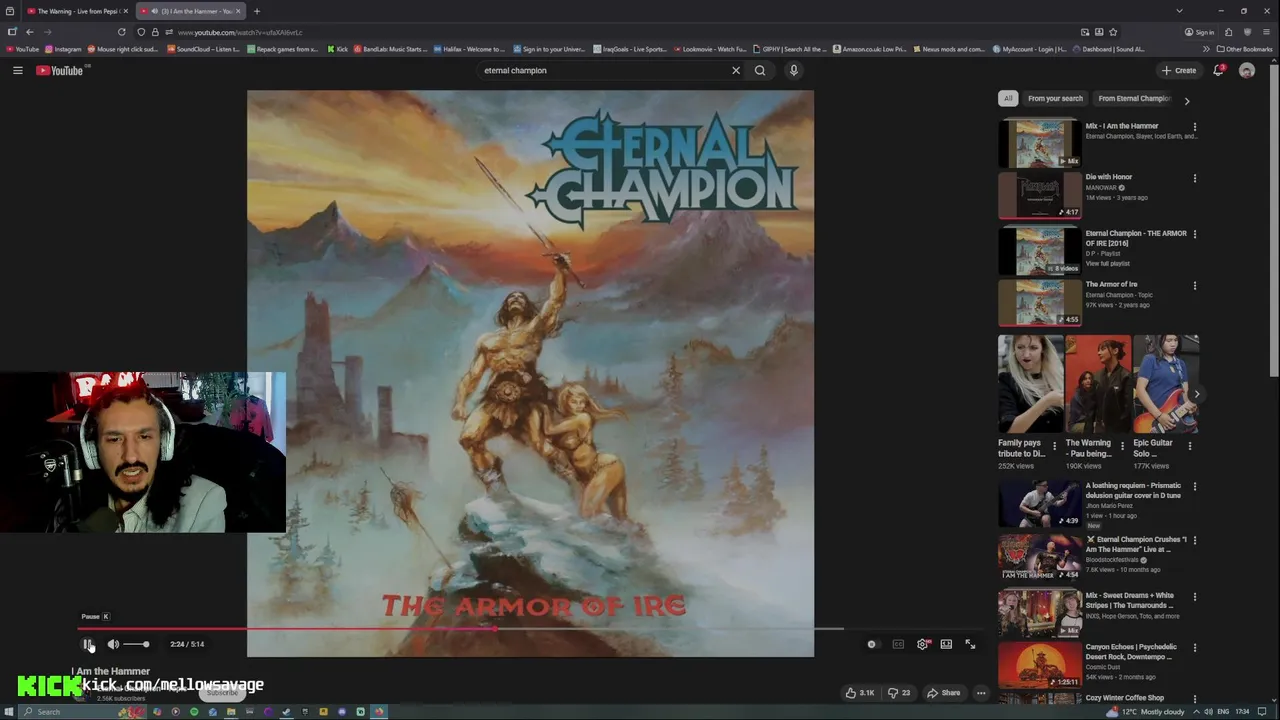1280x720 pixels.
Task: Open options for 'A loathing requiem'
Action: point(1194,487)
